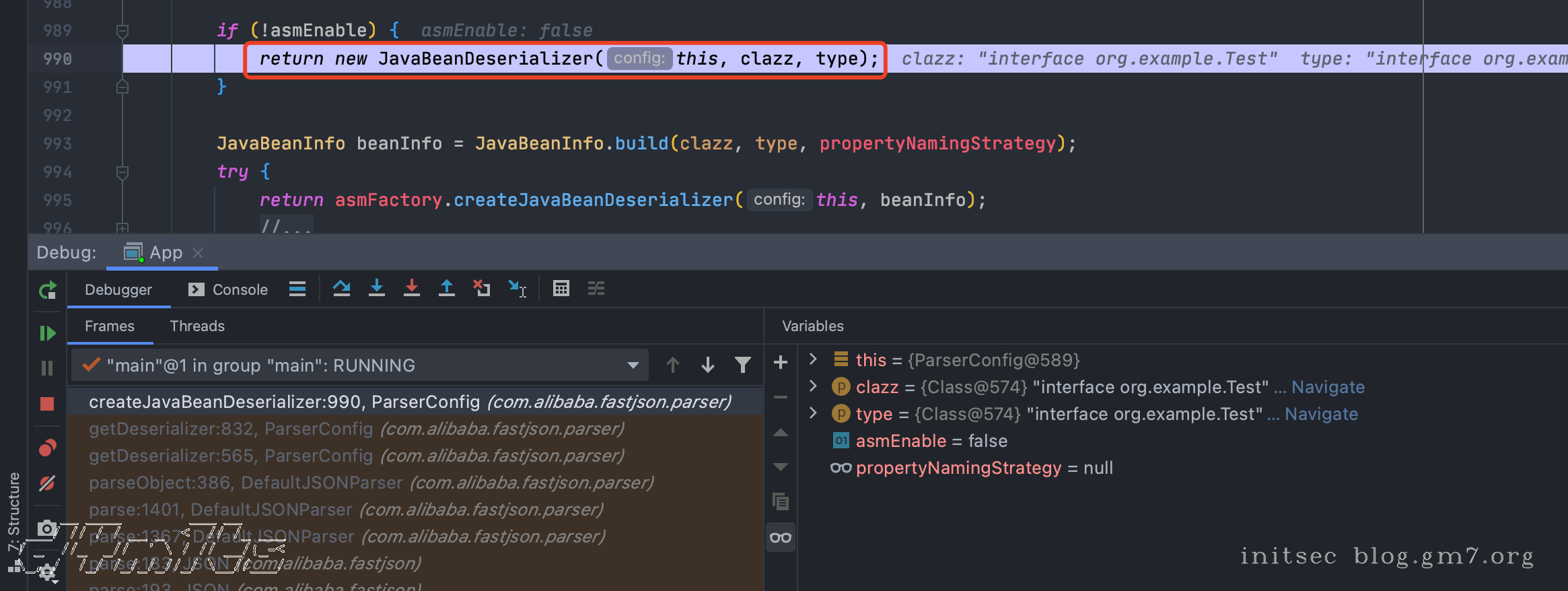Click Navigate link for clazz variable
The width and height of the screenshot is (1568, 591).
pyautogui.click(x=1328, y=387)
